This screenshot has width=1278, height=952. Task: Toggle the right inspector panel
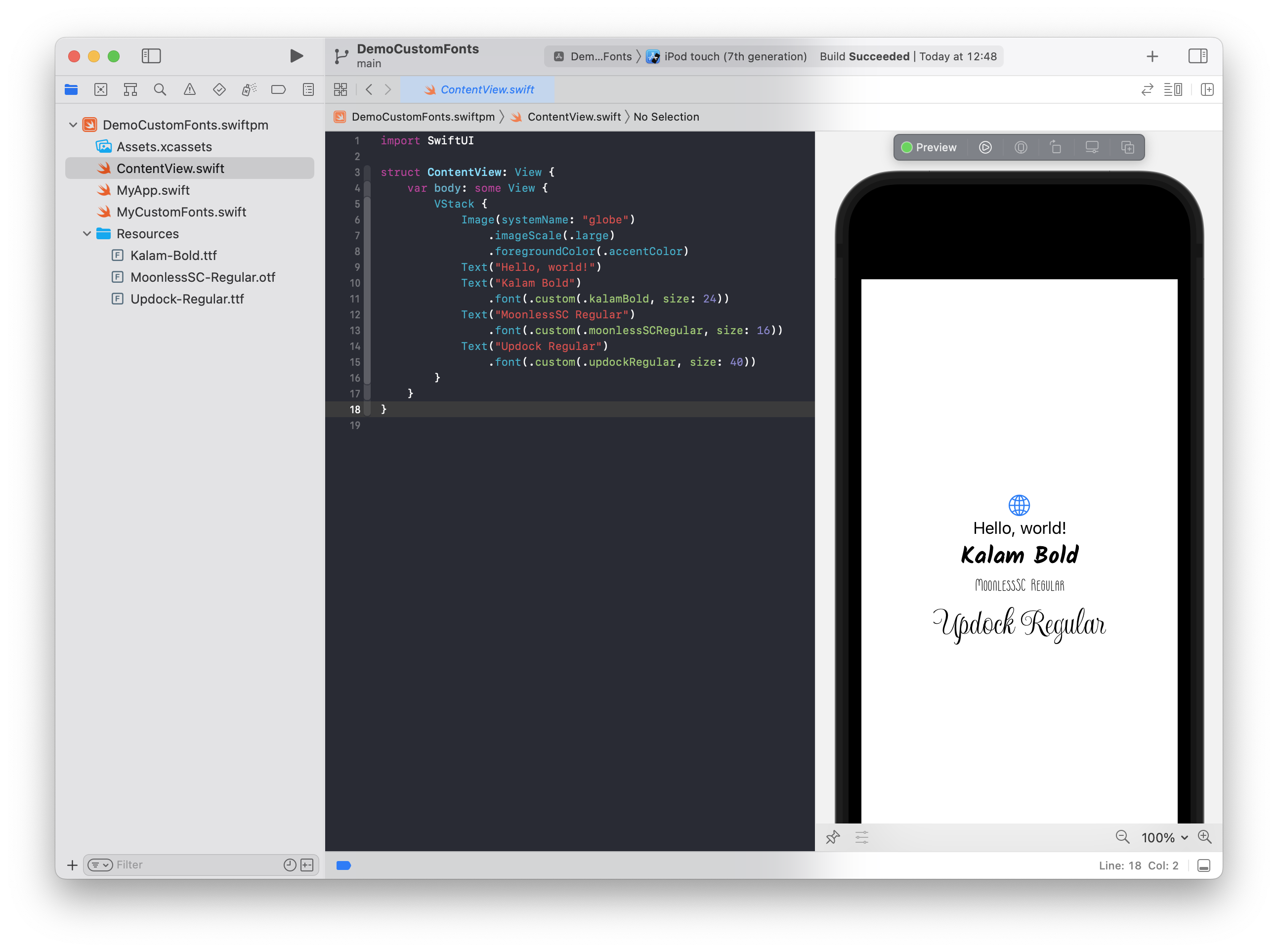(1197, 56)
